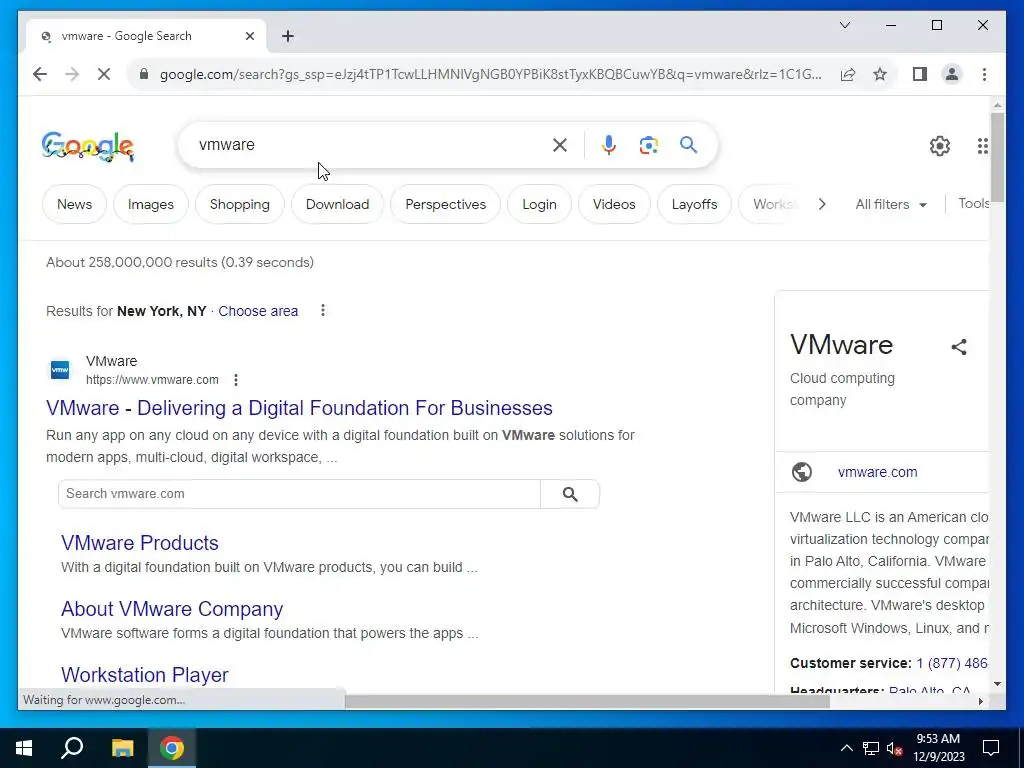Close the vmware - Google Search tab
Viewport: 1024px width, 768px height.
tap(249, 36)
